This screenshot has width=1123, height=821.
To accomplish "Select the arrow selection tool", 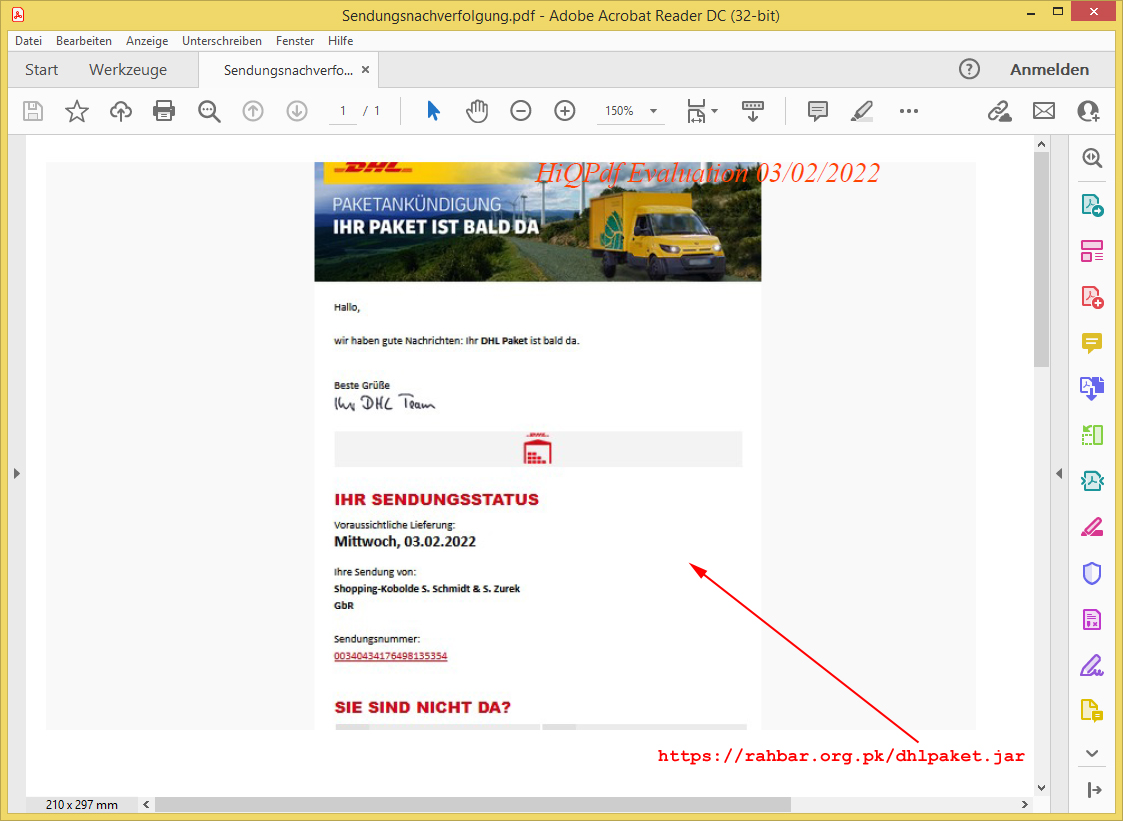I will click(433, 111).
